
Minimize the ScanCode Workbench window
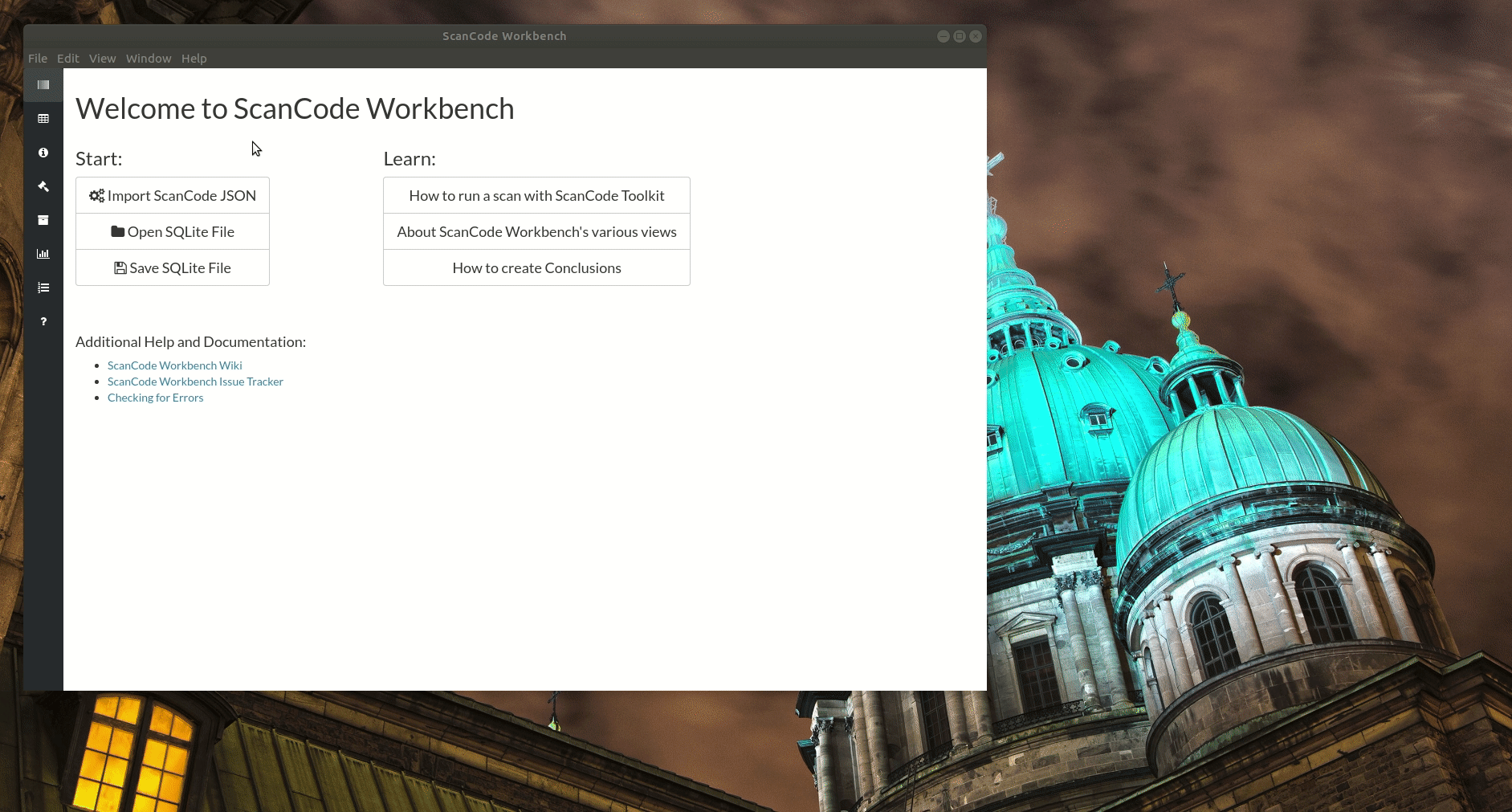click(x=943, y=36)
